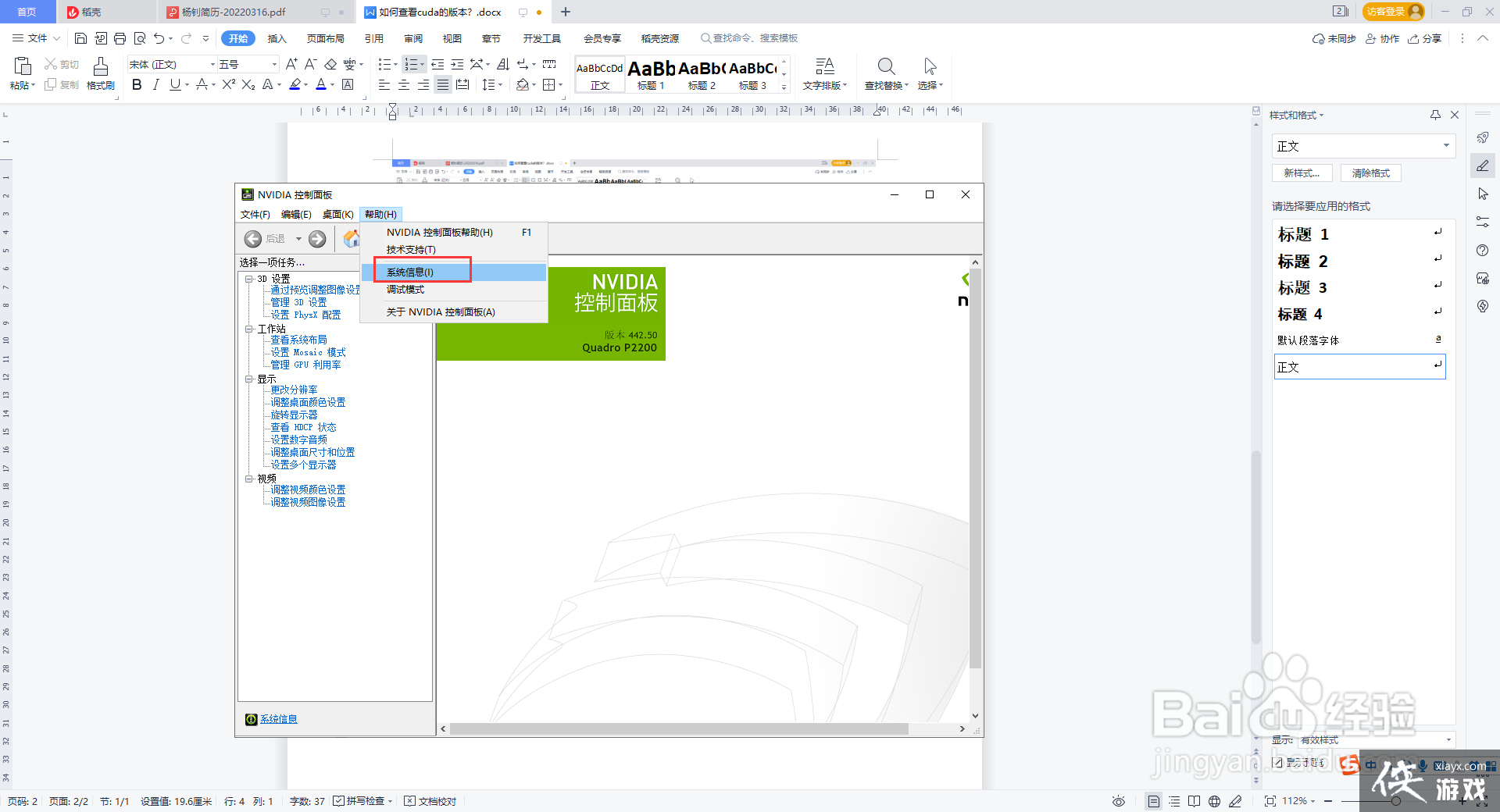Click the Align right icon
Image resolution: width=1500 pixels, height=812 pixels.
click(423, 84)
